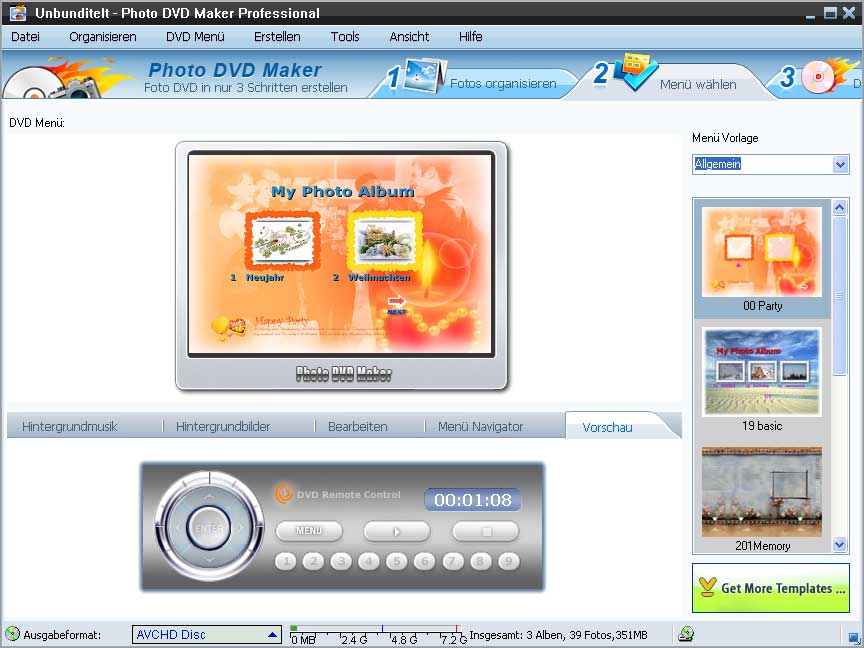This screenshot has height=648, width=864.
Task: Click number 4 on the DVD remote
Action: [369, 561]
